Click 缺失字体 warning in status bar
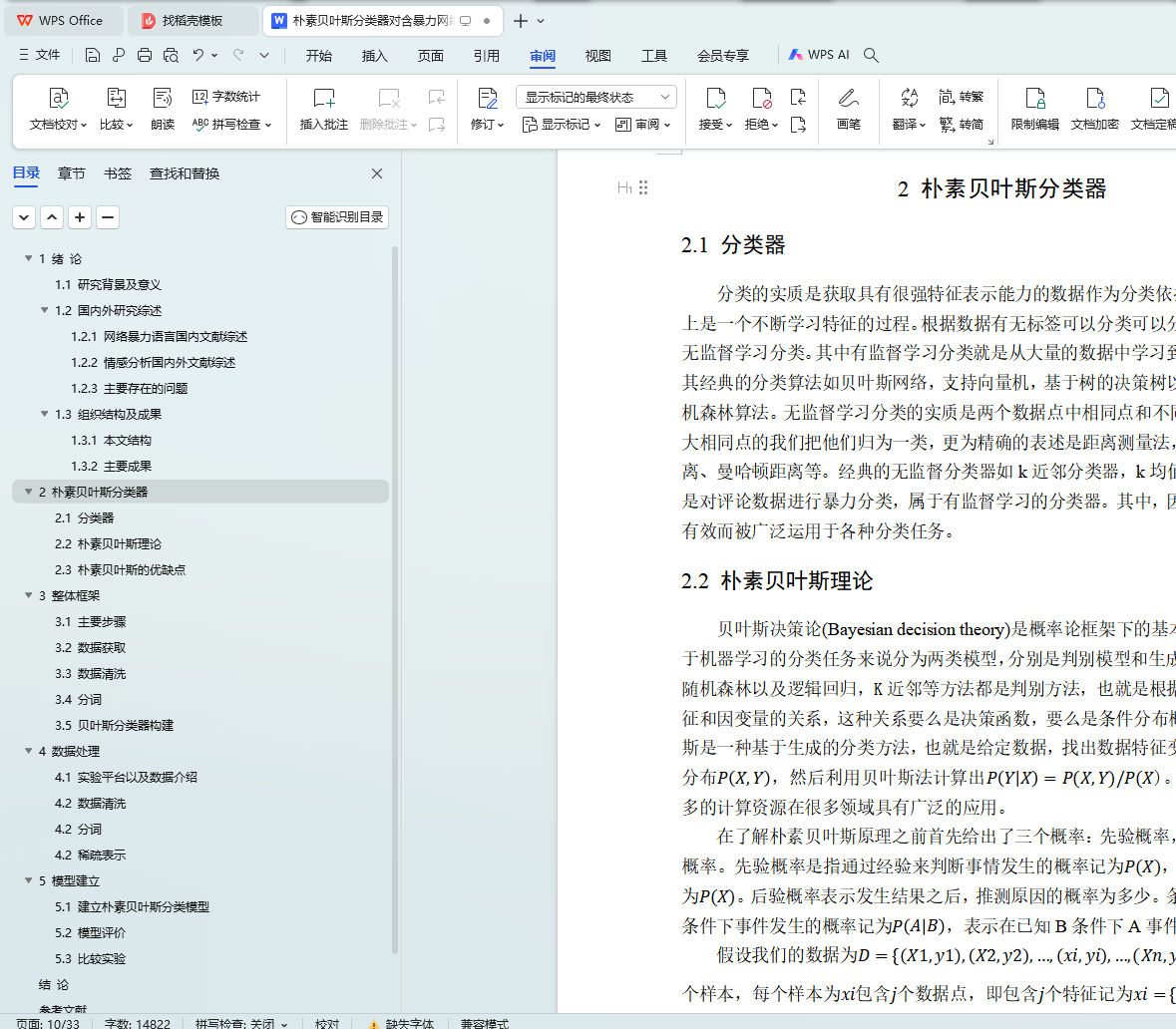 pyautogui.click(x=401, y=1023)
